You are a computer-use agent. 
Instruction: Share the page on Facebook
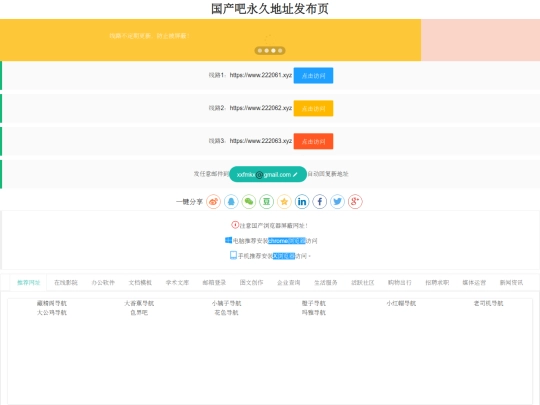[x=320, y=201]
